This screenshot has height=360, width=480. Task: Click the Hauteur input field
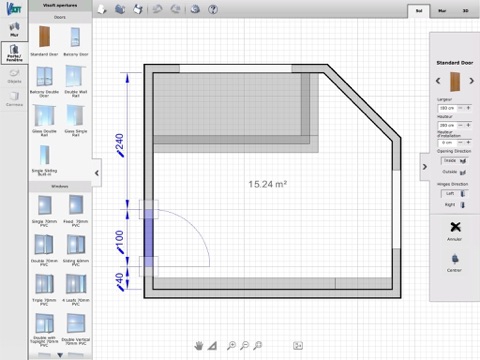447,125
